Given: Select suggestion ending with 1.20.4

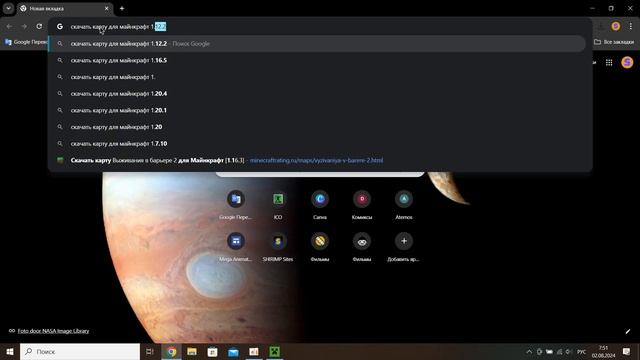Looking at the screenshot, I should tap(317, 93).
